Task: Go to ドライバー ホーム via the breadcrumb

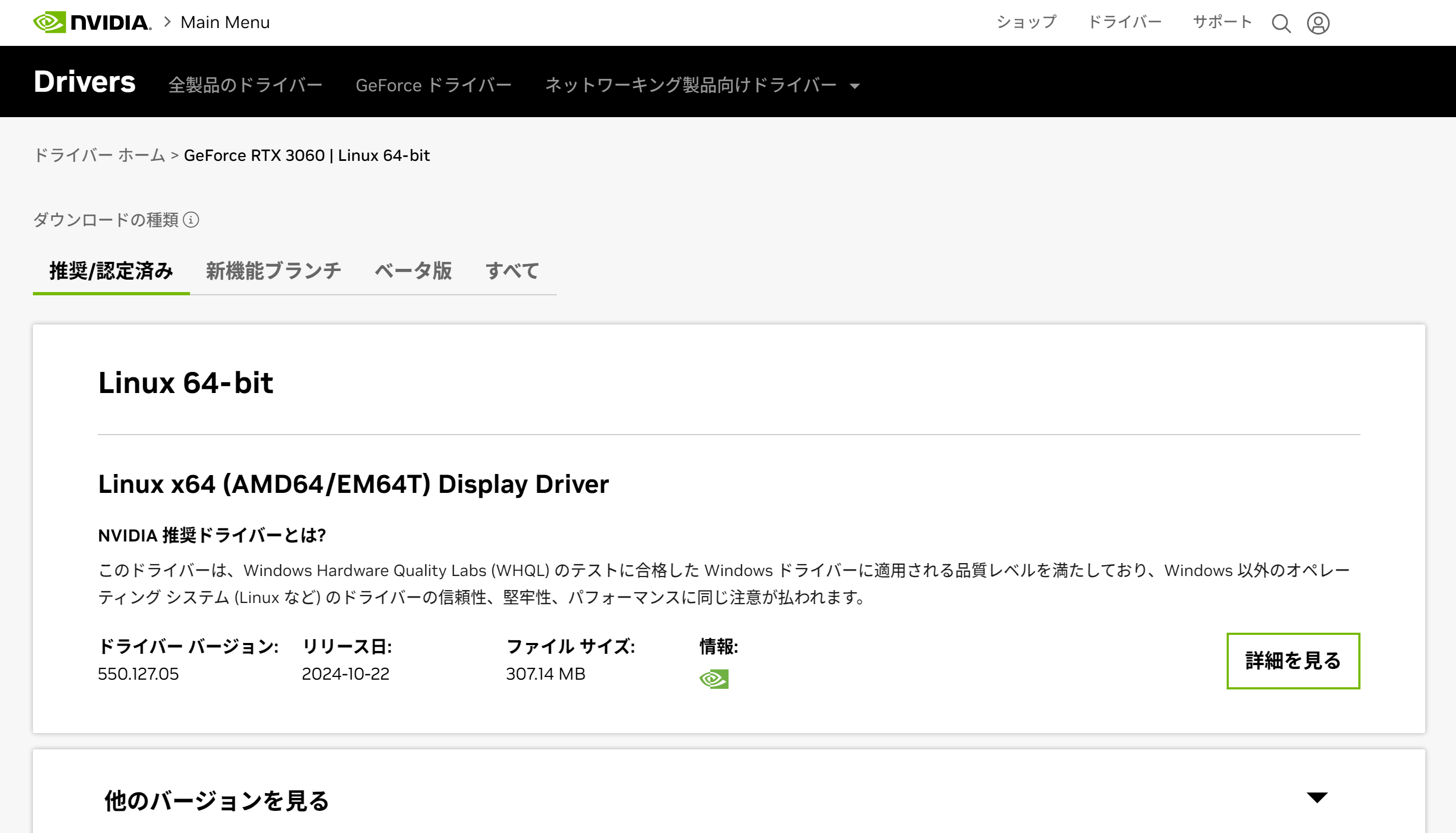Action: [99, 155]
